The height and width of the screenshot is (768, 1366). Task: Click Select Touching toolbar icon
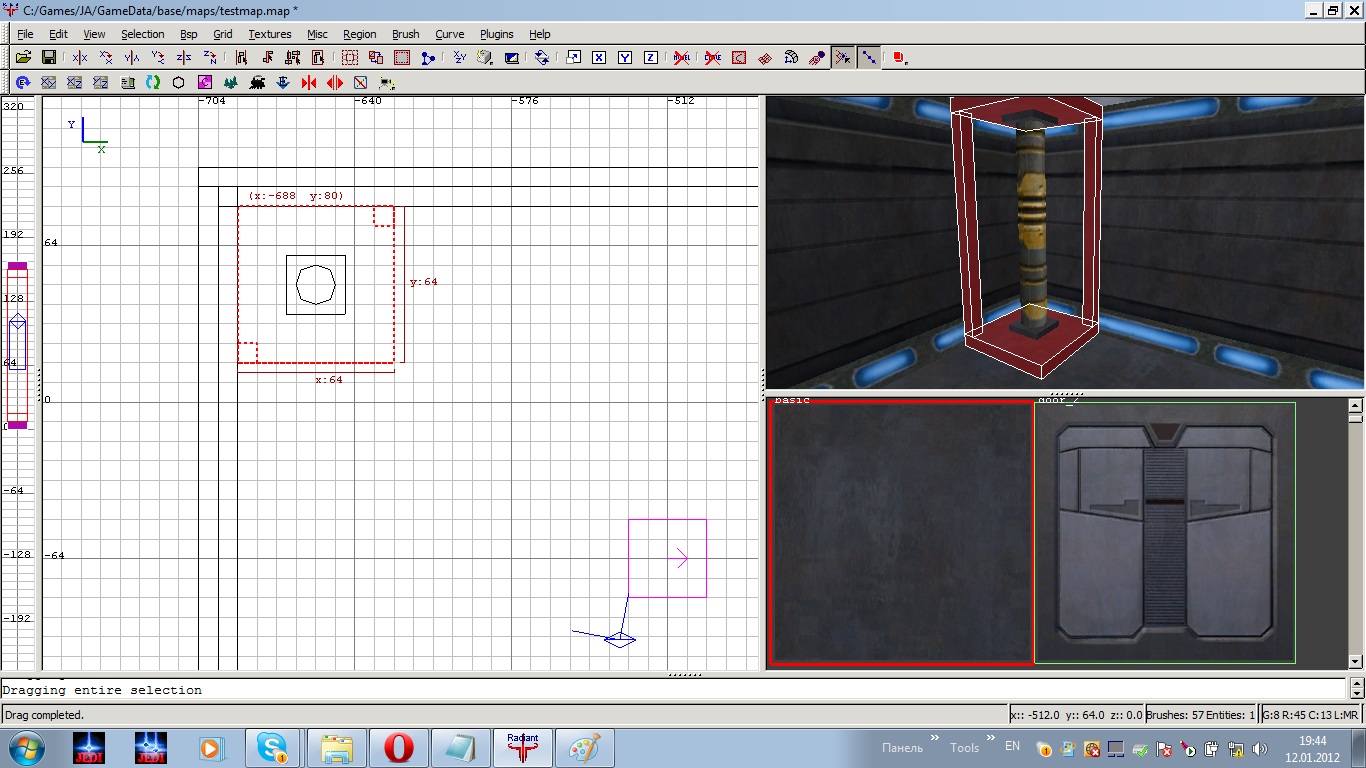267,58
